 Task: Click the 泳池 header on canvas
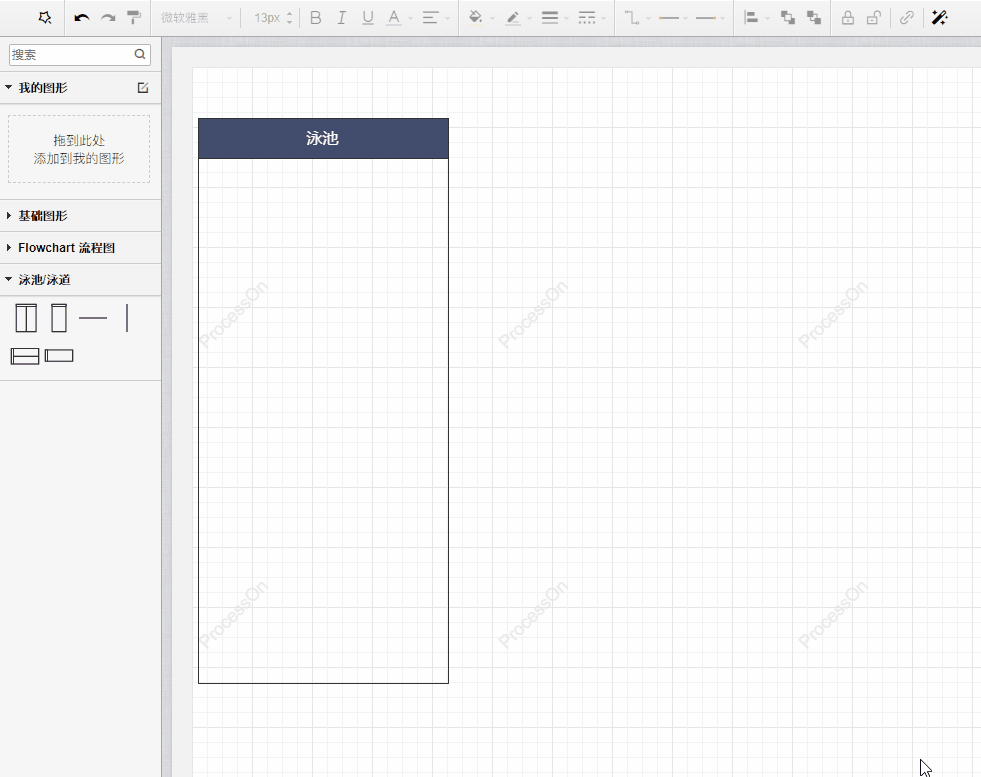coord(323,138)
